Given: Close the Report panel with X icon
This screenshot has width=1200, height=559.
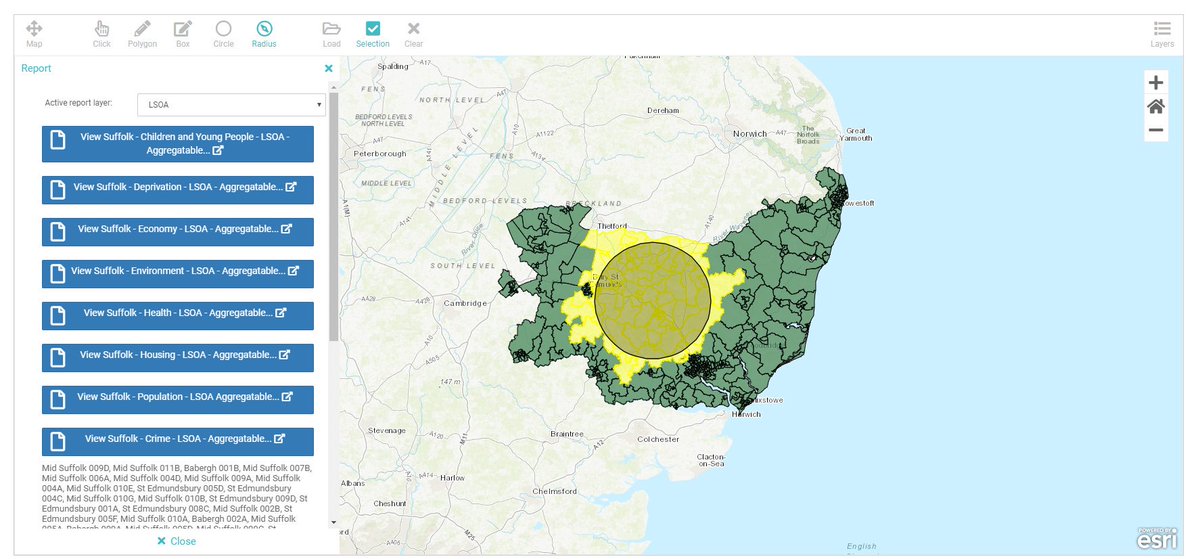Looking at the screenshot, I should (329, 69).
